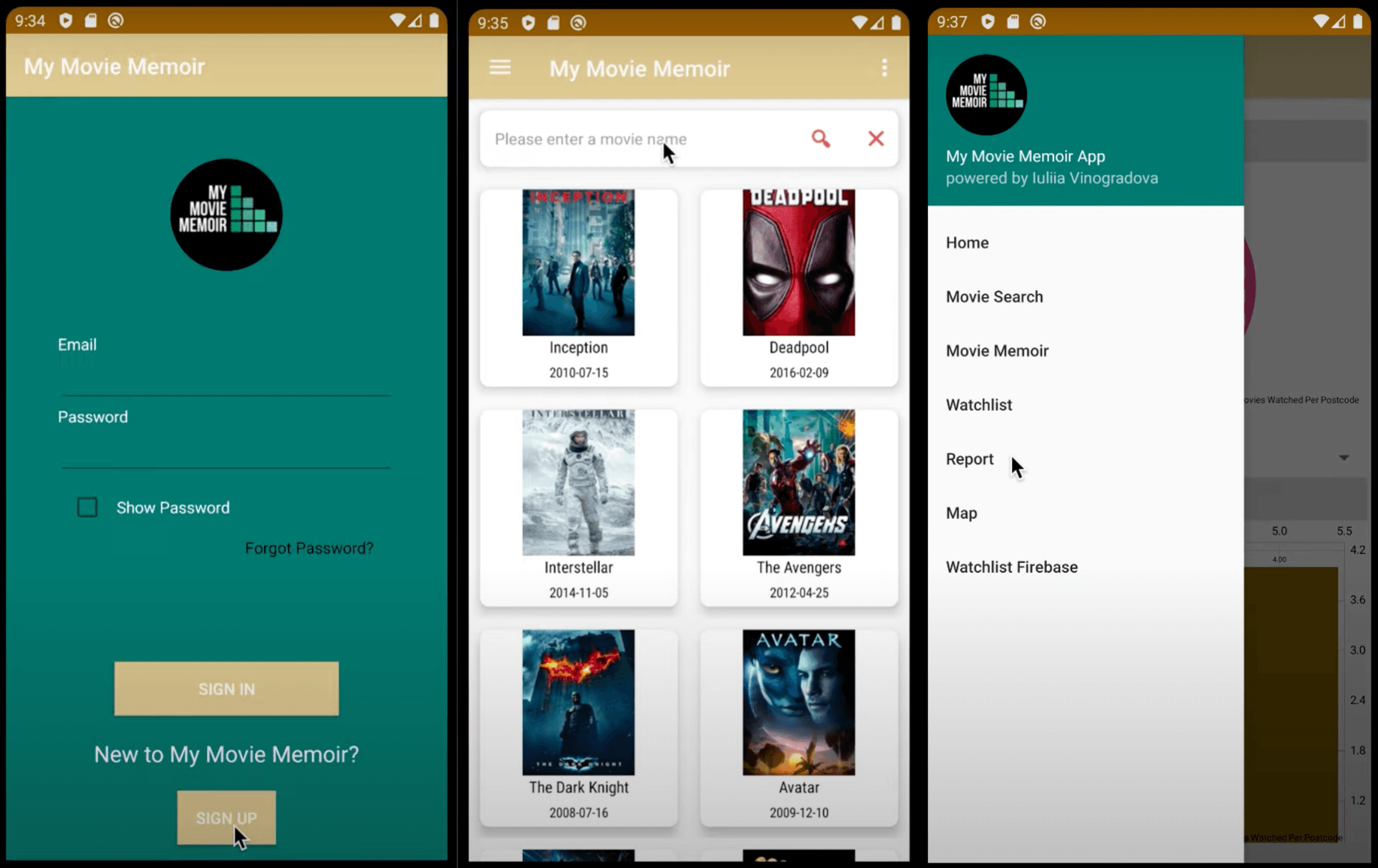Image resolution: width=1378 pixels, height=868 pixels.
Task: Click the My Movie Memoir title on search screen
Action: (640, 69)
